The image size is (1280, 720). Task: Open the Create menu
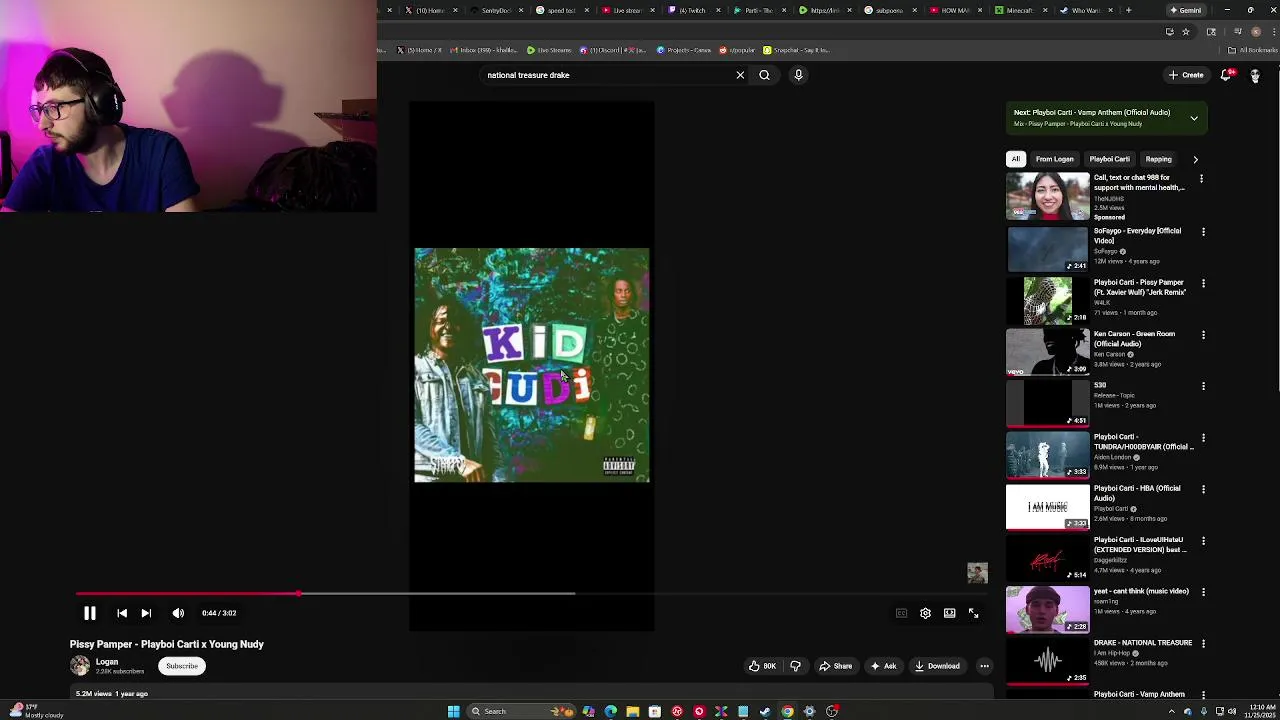pyautogui.click(x=1186, y=75)
